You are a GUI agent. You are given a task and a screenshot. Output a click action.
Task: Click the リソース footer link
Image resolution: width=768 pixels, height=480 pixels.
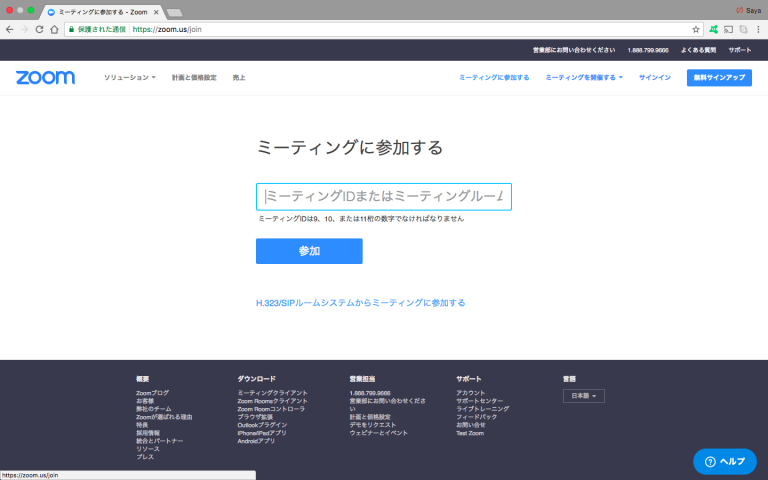(x=147, y=449)
